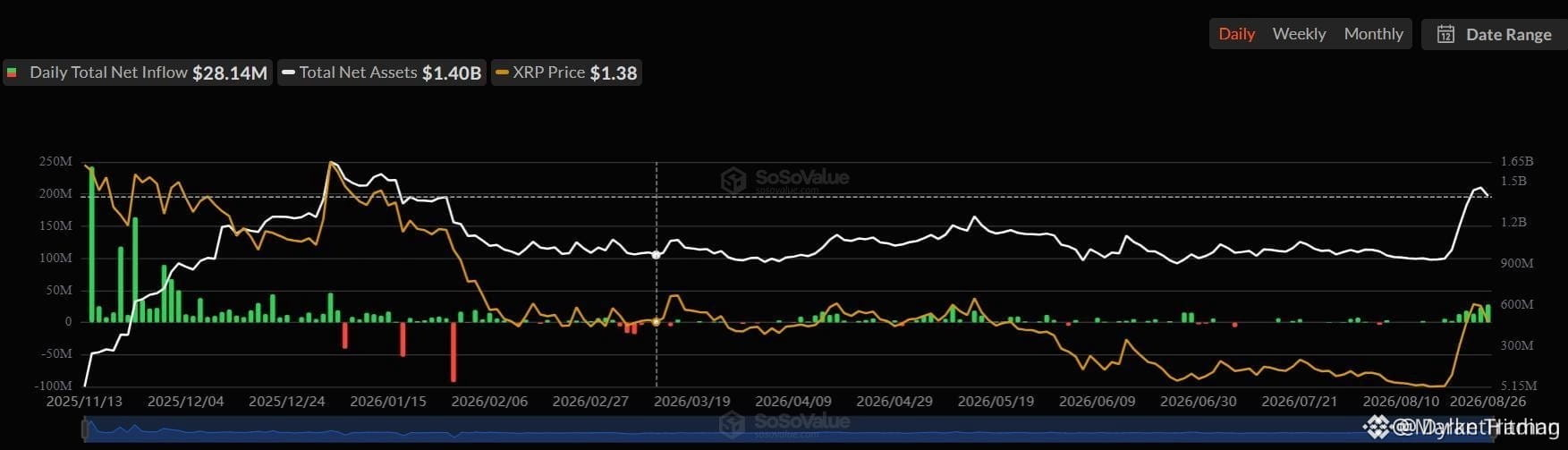Viewport: 1568px width, 450px height.
Task: Click the green-red inflow legend swatch
Action: [x=12, y=72]
